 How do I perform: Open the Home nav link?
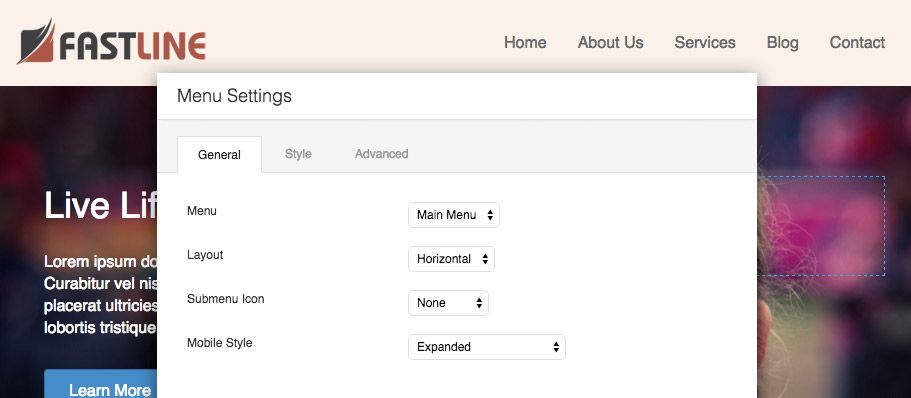pos(525,42)
